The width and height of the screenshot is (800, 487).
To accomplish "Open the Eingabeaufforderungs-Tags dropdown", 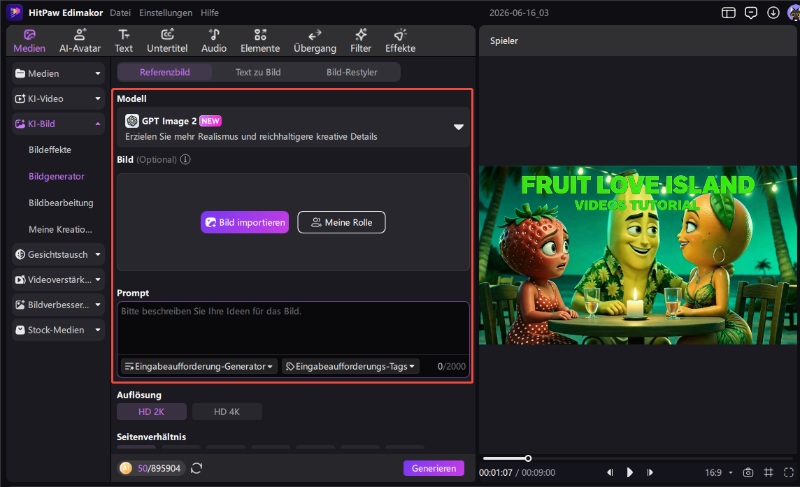I will [x=351, y=366].
